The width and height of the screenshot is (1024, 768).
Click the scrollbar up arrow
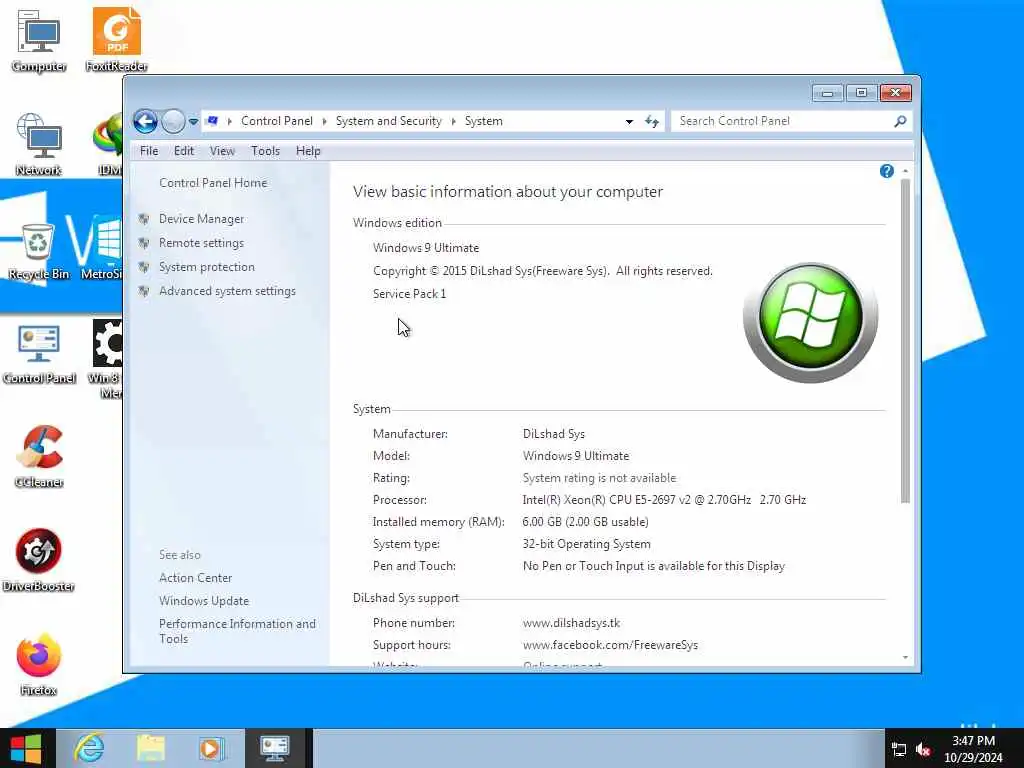coord(905,171)
